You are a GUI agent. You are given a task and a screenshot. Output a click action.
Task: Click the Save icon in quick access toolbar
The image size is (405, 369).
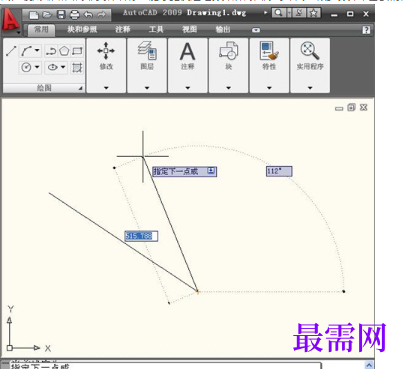click(x=61, y=14)
